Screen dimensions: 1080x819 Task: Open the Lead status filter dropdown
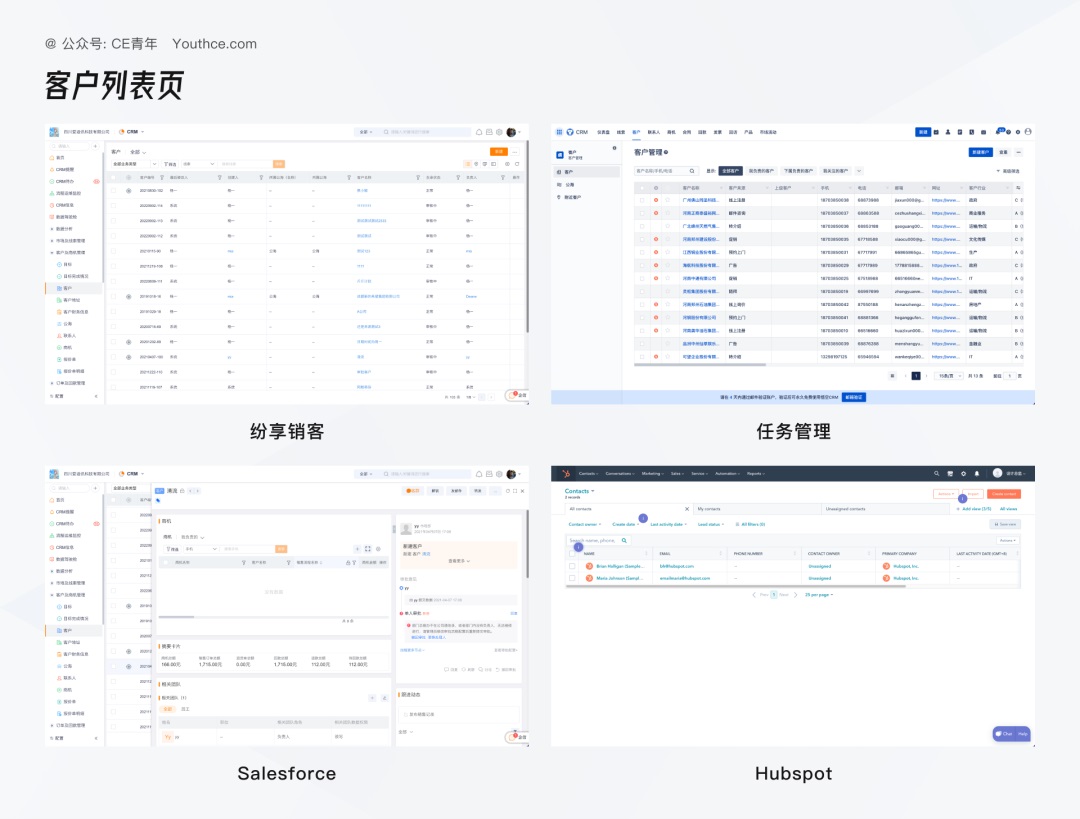711,525
